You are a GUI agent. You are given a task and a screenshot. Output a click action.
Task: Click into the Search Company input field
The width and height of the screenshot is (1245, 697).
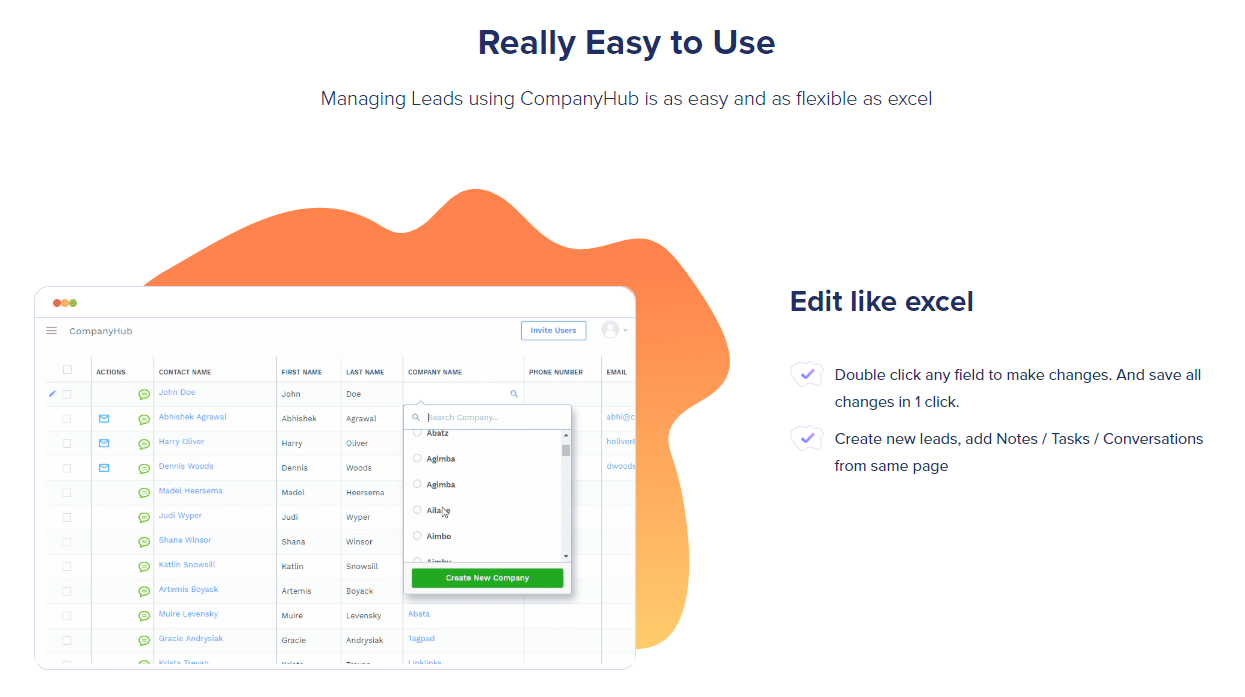tap(490, 418)
